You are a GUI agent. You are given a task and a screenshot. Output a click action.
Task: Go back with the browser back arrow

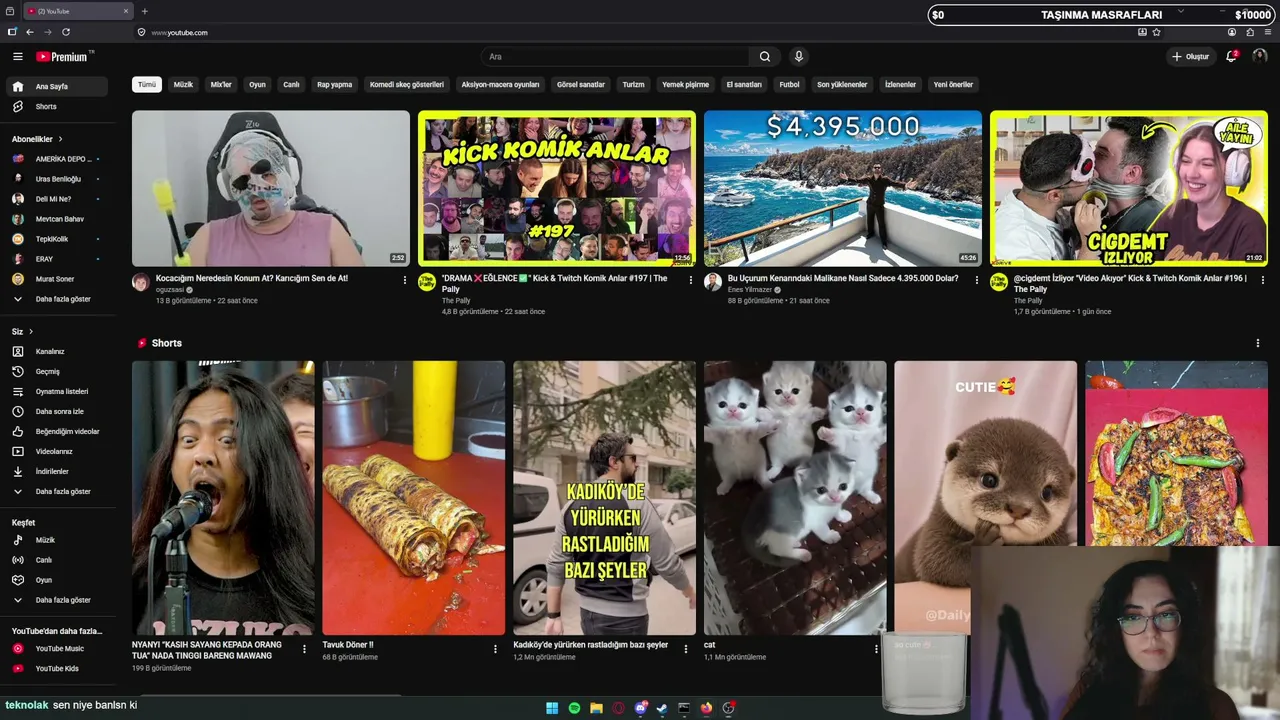click(x=30, y=32)
